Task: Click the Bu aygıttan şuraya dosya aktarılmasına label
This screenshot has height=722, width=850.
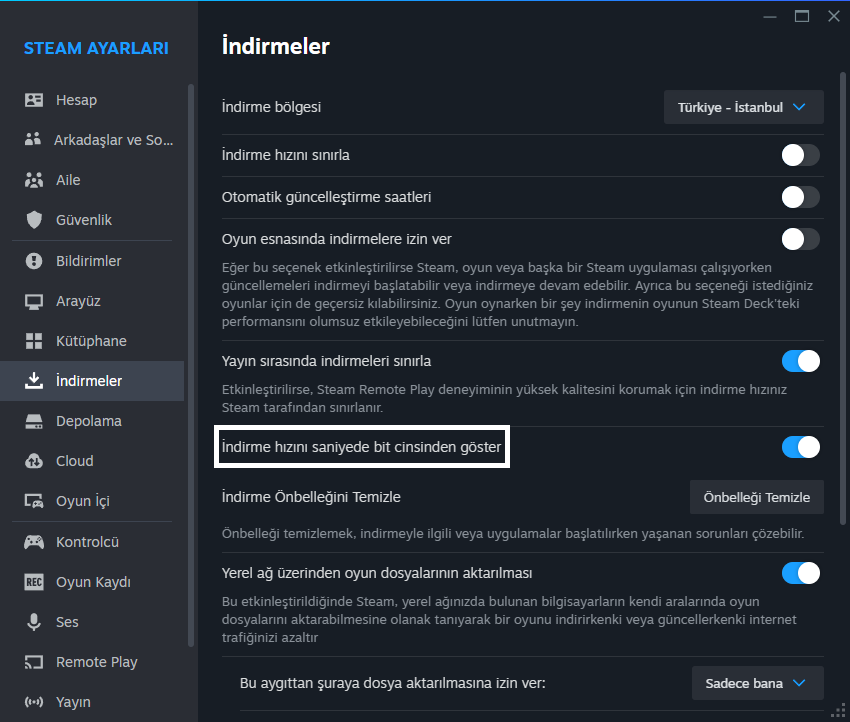Action: pos(392,683)
